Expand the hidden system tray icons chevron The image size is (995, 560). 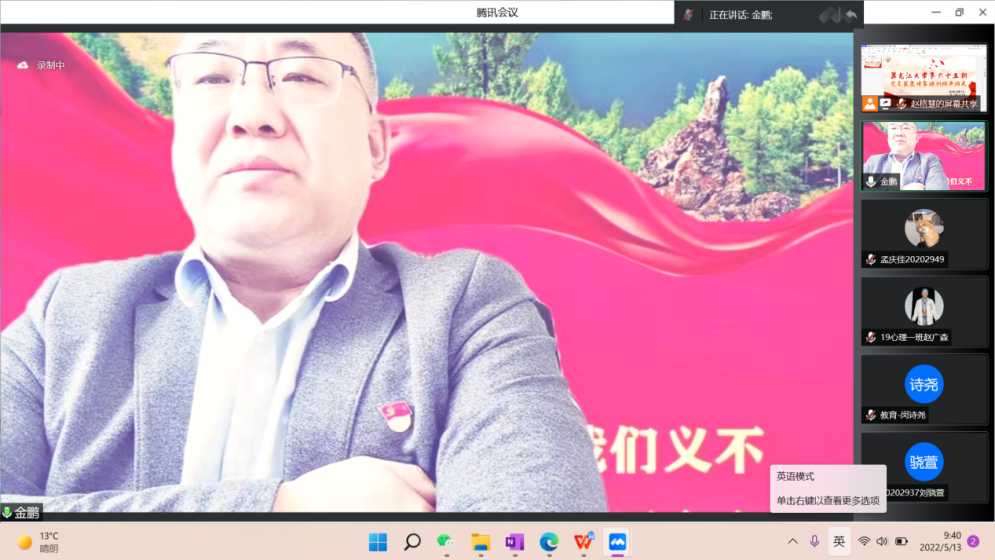793,542
